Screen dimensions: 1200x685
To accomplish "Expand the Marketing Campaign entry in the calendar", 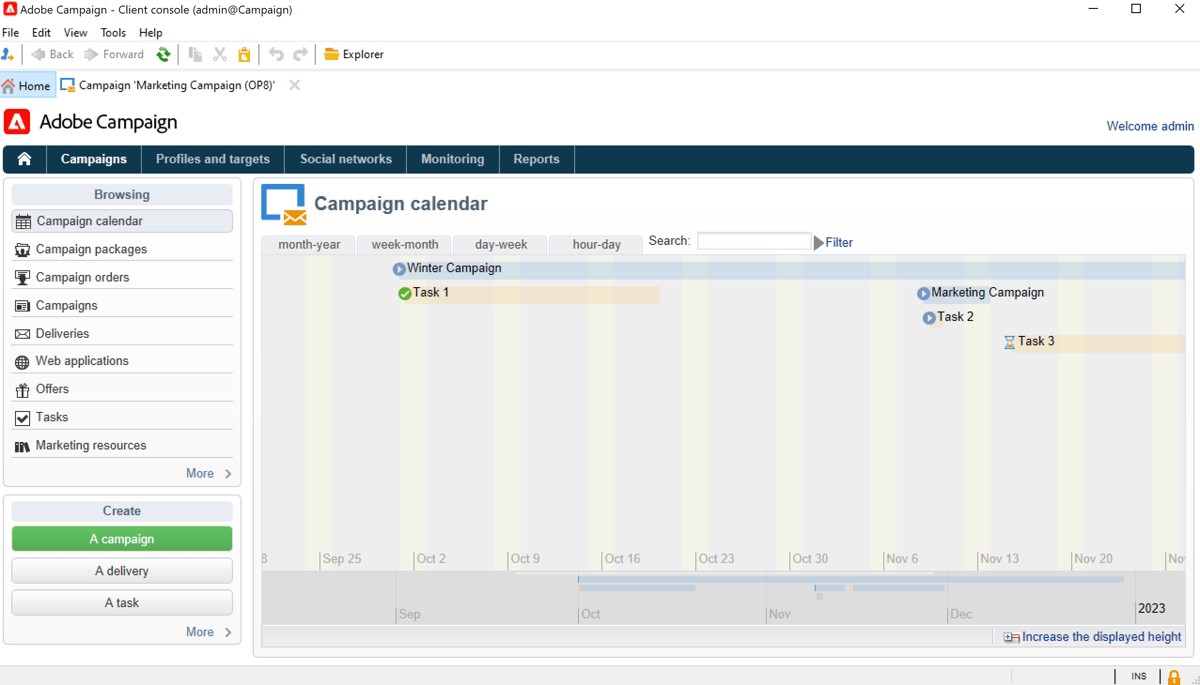I will [923, 292].
